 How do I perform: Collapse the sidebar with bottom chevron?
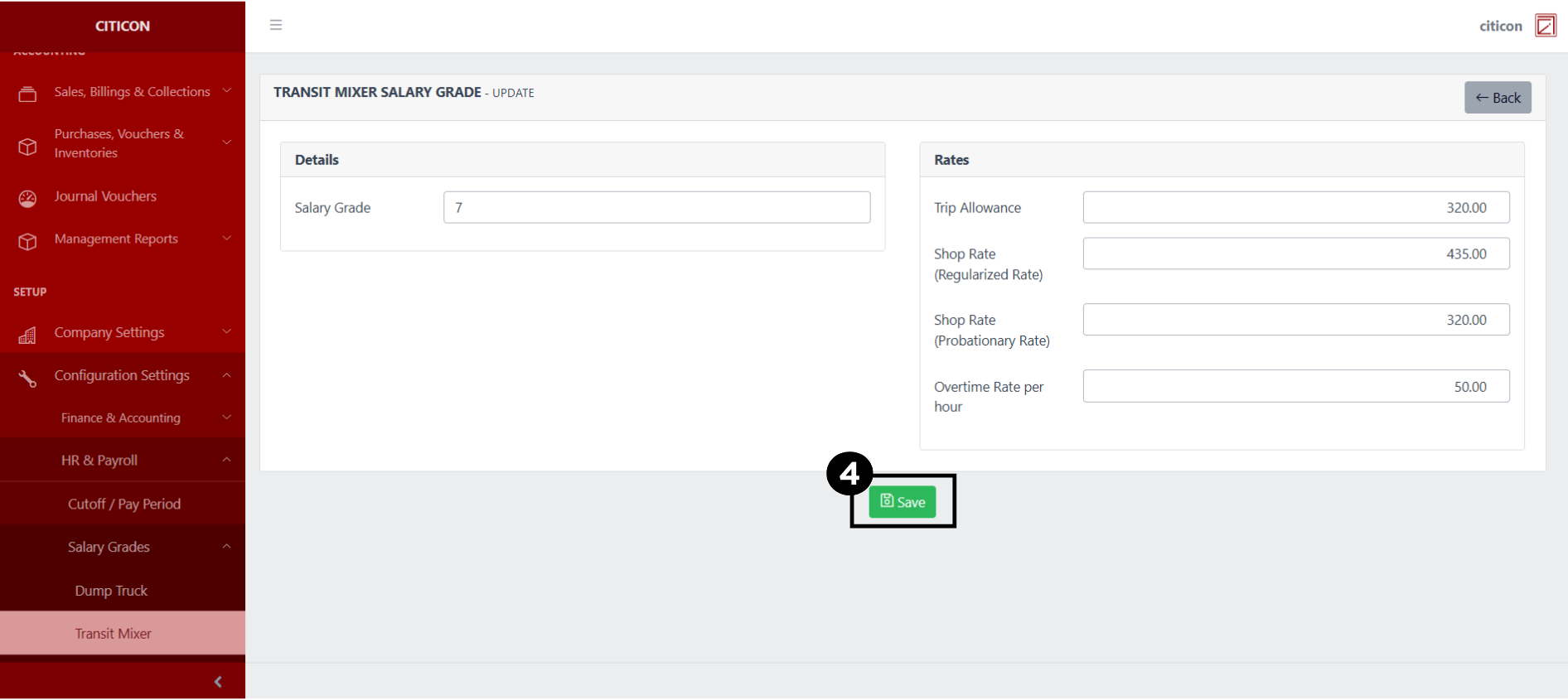pyautogui.click(x=218, y=681)
